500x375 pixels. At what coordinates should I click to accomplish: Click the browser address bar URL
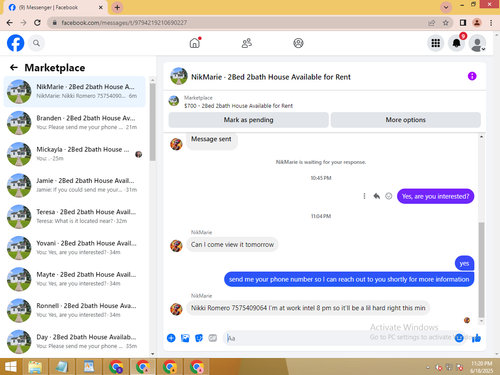tap(124, 23)
